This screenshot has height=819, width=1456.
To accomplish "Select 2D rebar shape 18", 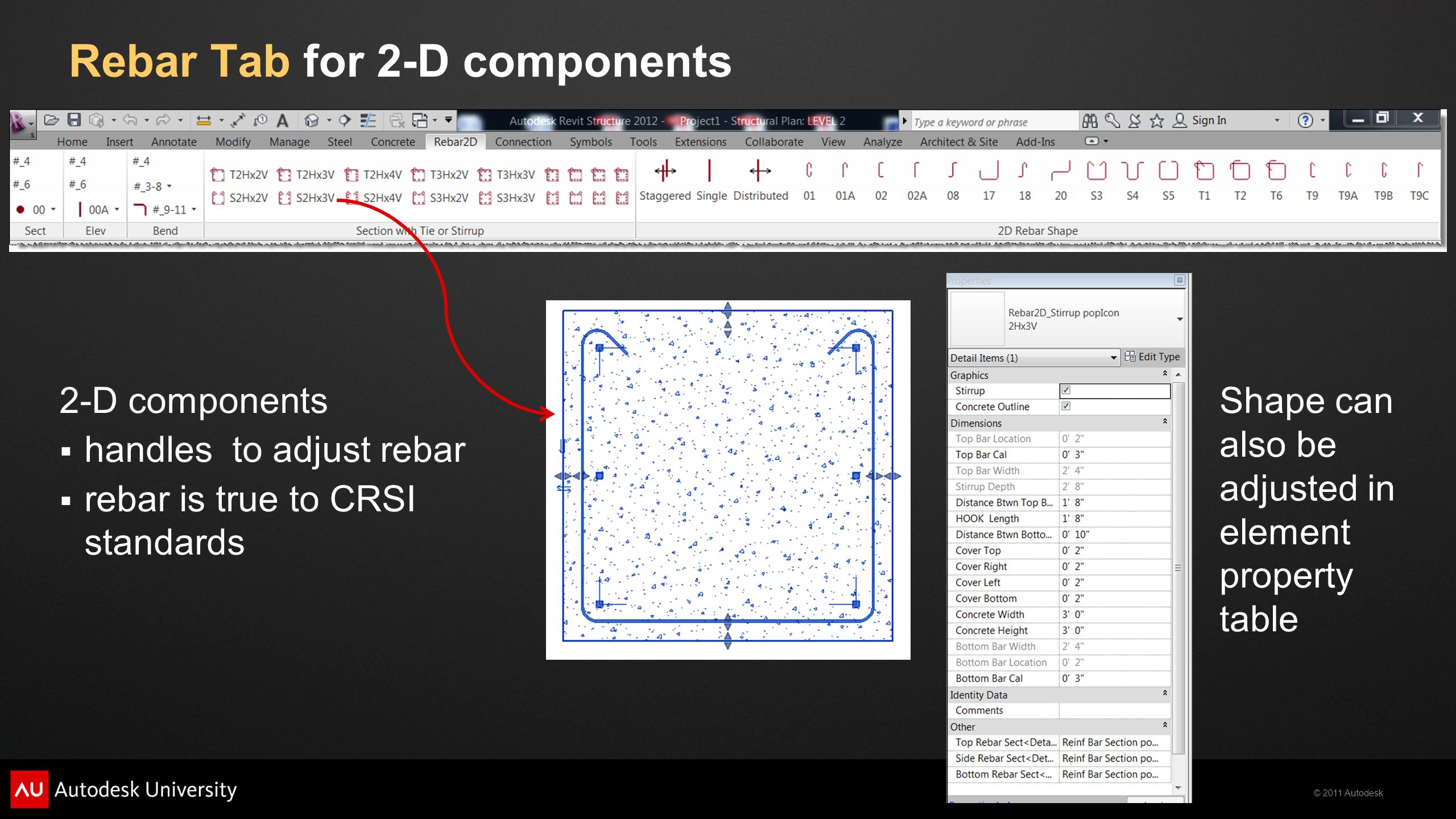I will [1024, 181].
